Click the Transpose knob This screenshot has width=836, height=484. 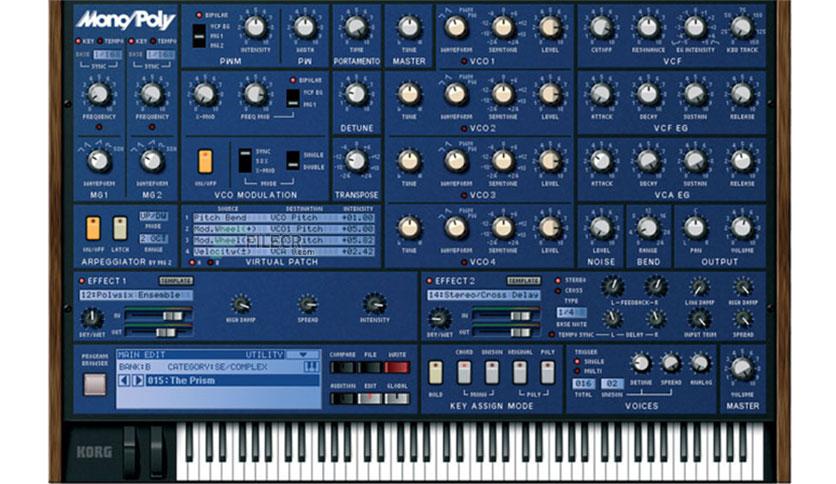(356, 161)
